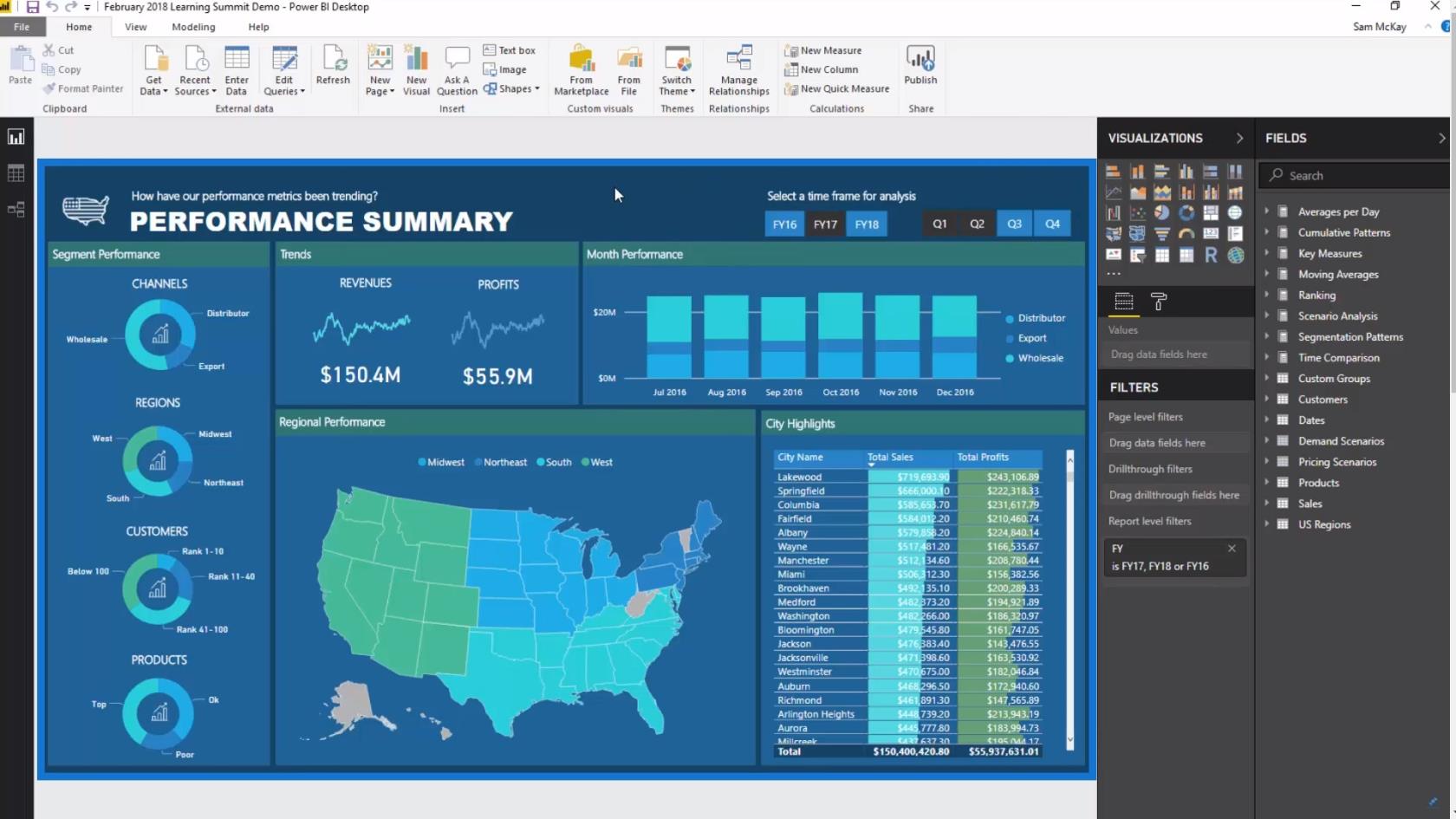Image resolution: width=1456 pixels, height=819 pixels.
Task: Click New Measure button
Action: [822, 50]
